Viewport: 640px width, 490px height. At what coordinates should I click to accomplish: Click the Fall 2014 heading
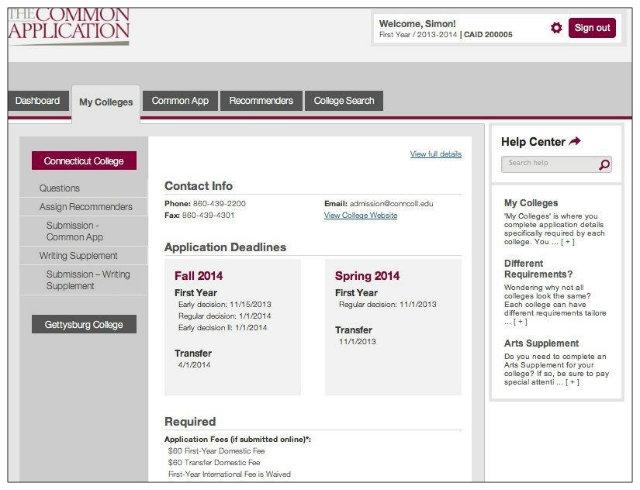(x=198, y=276)
